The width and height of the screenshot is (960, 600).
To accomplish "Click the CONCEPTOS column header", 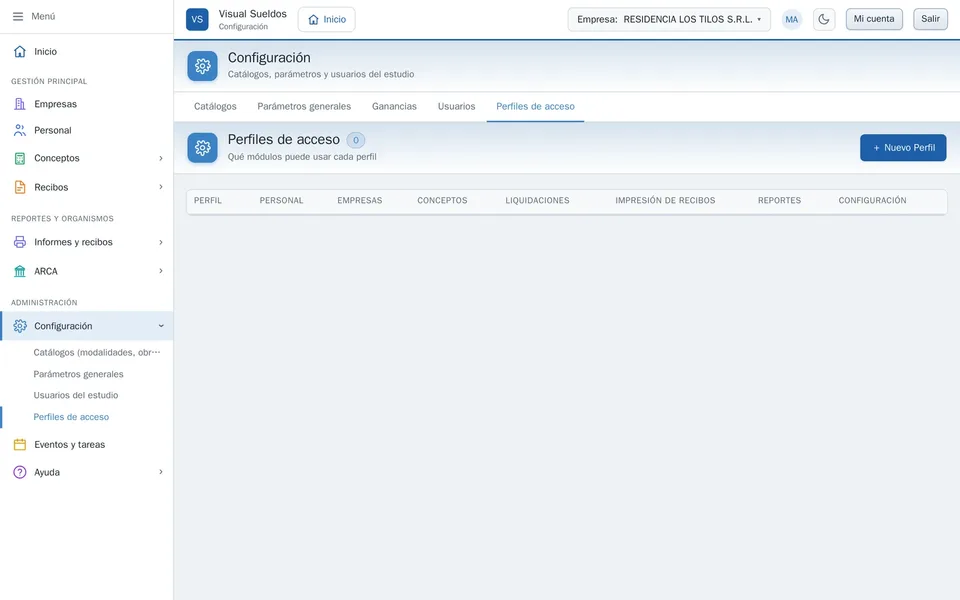I will click(442, 201).
